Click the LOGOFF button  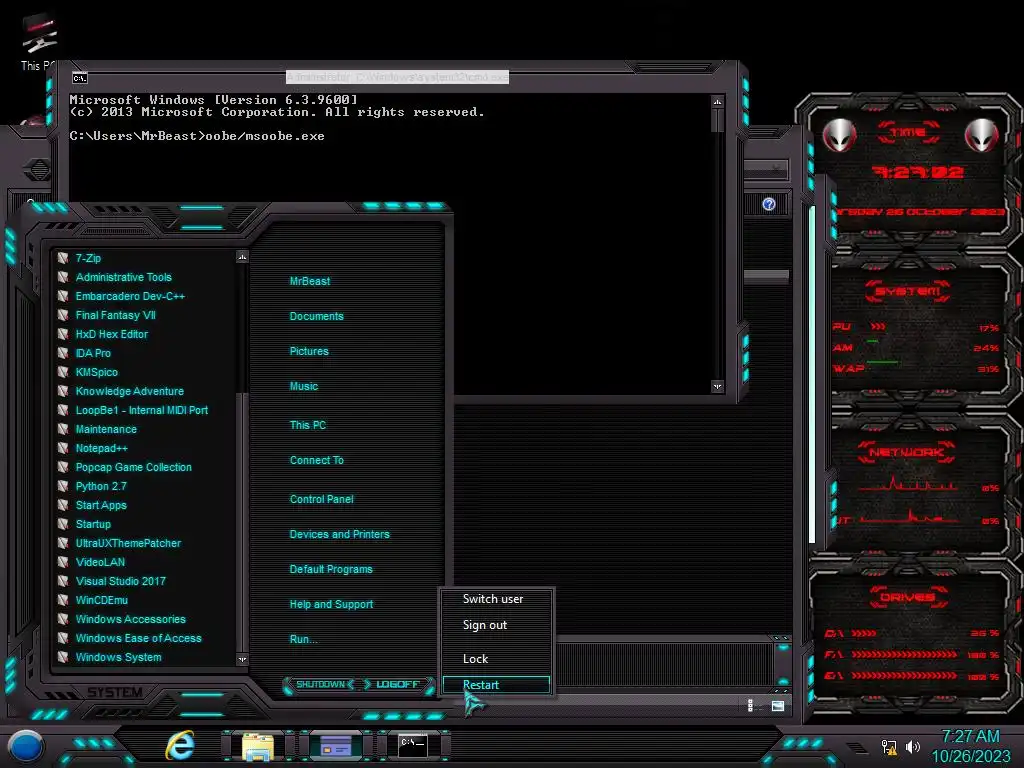pos(398,684)
